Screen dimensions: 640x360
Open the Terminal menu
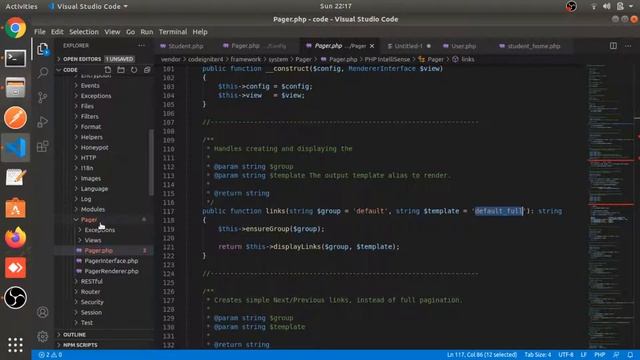coord(173,32)
